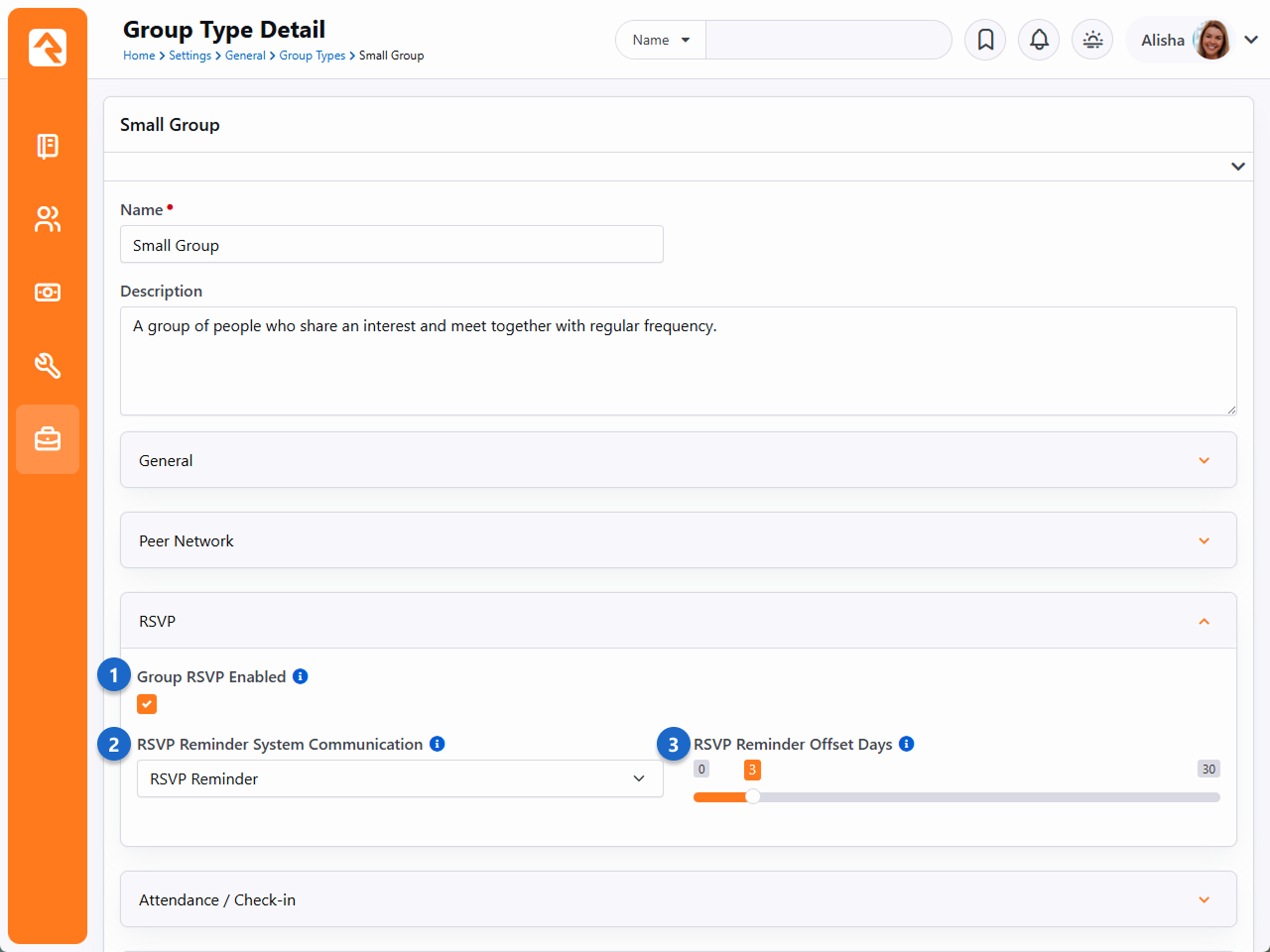Click the Name input field containing Small Group

point(391,245)
